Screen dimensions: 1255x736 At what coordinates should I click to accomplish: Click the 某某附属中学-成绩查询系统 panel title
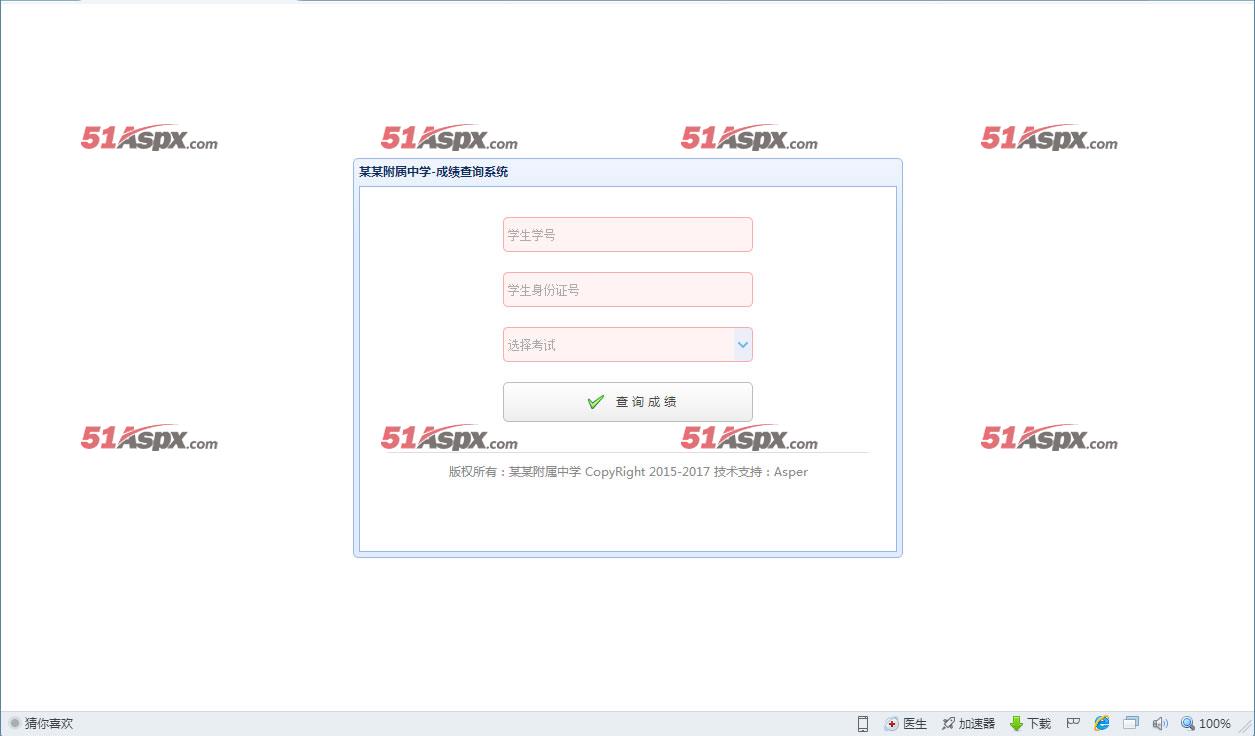(433, 172)
